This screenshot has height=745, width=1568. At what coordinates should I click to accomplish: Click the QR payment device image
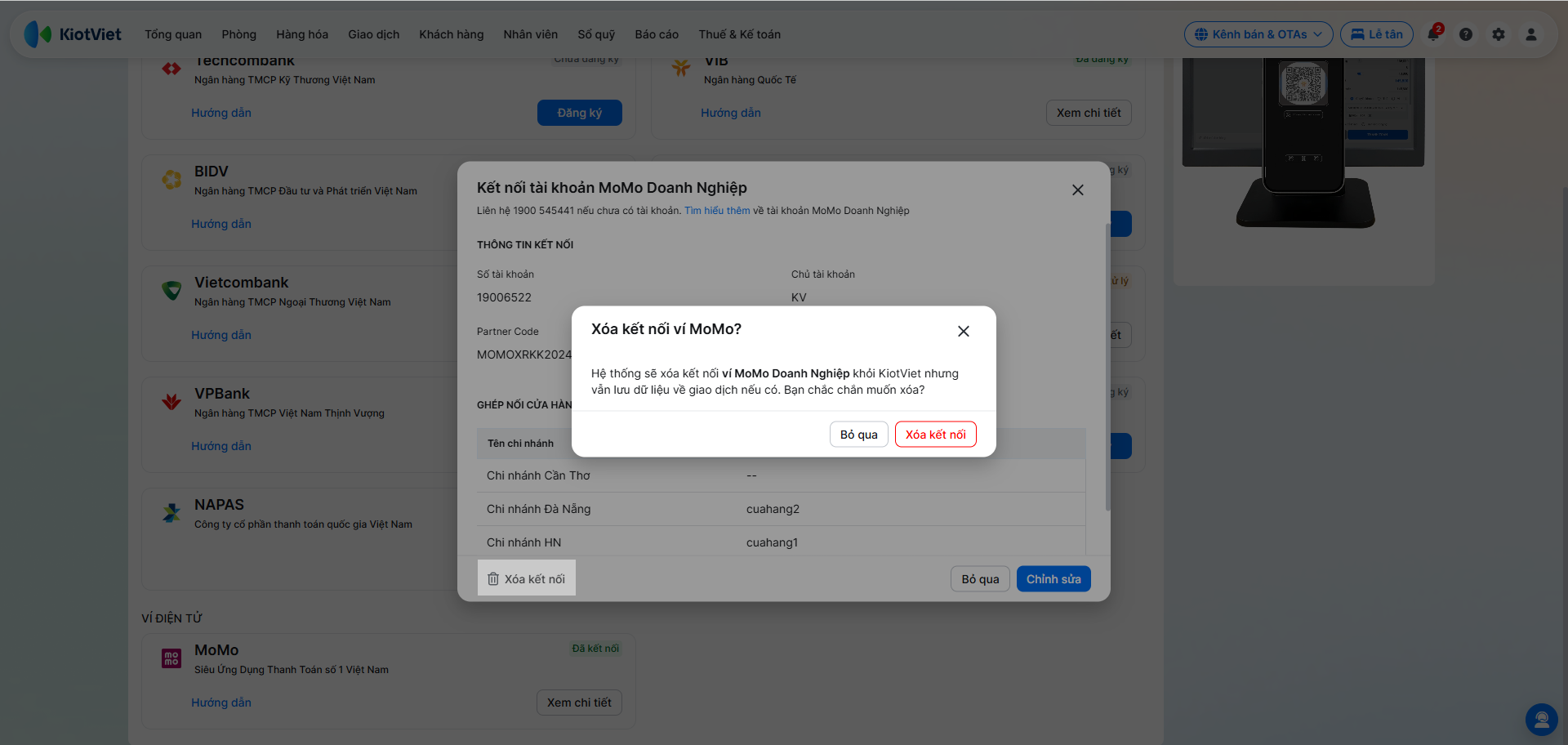tap(1303, 143)
